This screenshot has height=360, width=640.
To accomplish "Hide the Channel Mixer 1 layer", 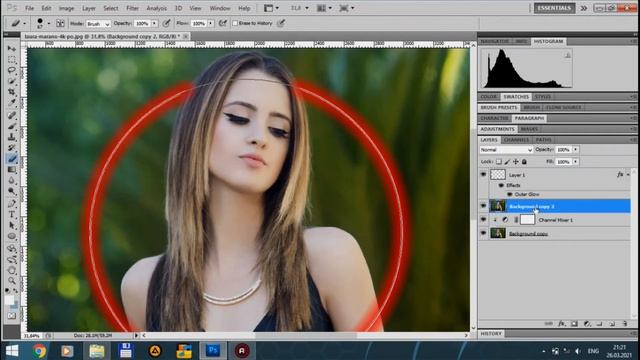I will (484, 220).
